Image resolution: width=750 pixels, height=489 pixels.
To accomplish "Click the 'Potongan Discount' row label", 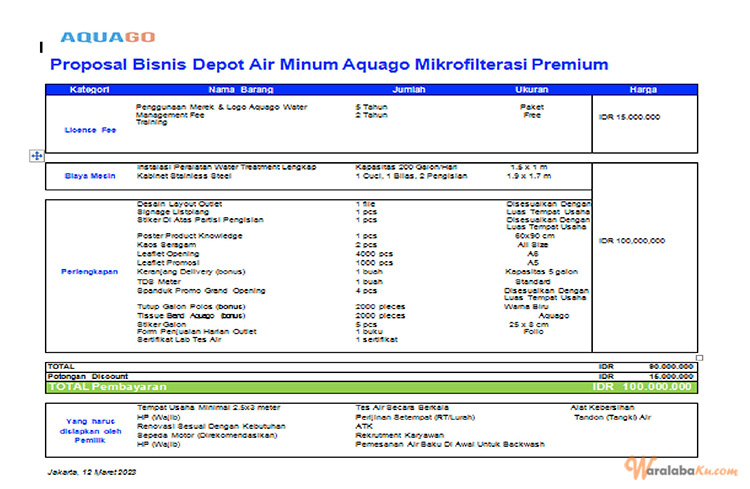I will coord(88,377).
